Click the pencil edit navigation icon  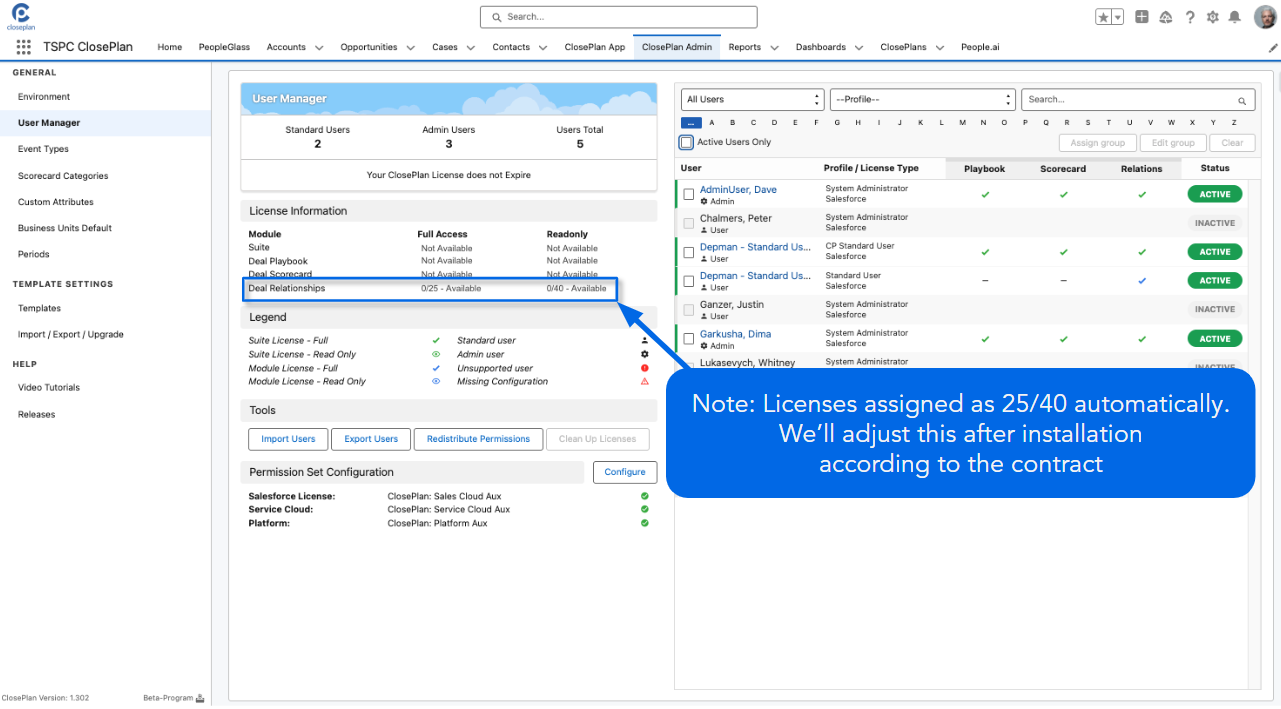coord(1272,47)
